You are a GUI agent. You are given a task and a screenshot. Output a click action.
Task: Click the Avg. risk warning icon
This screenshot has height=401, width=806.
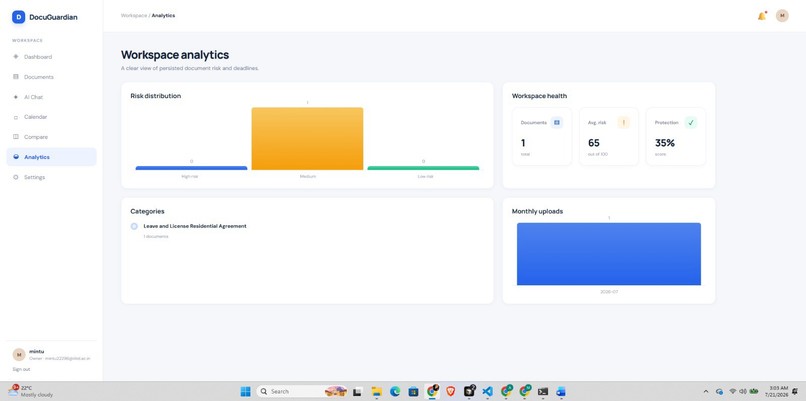624,122
